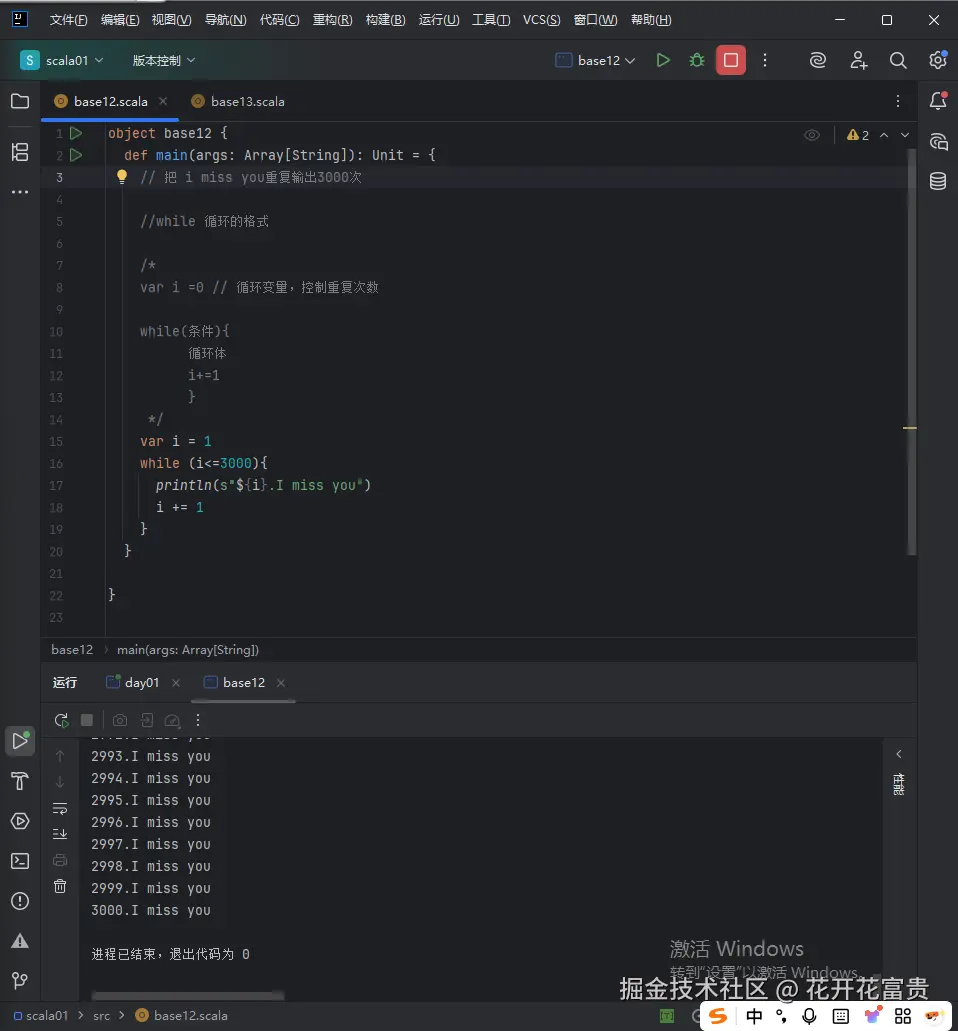This screenshot has width=958, height=1031.
Task: Click the stop button in Run panel toolbar
Action: 87,721
